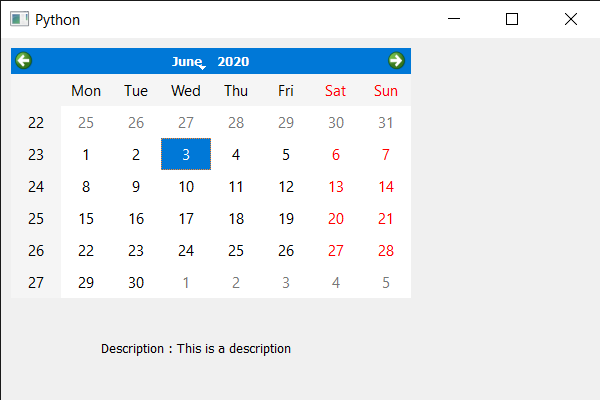Go to previous month with left arrow
Viewport: 600px width, 400px height.
click(x=23, y=60)
